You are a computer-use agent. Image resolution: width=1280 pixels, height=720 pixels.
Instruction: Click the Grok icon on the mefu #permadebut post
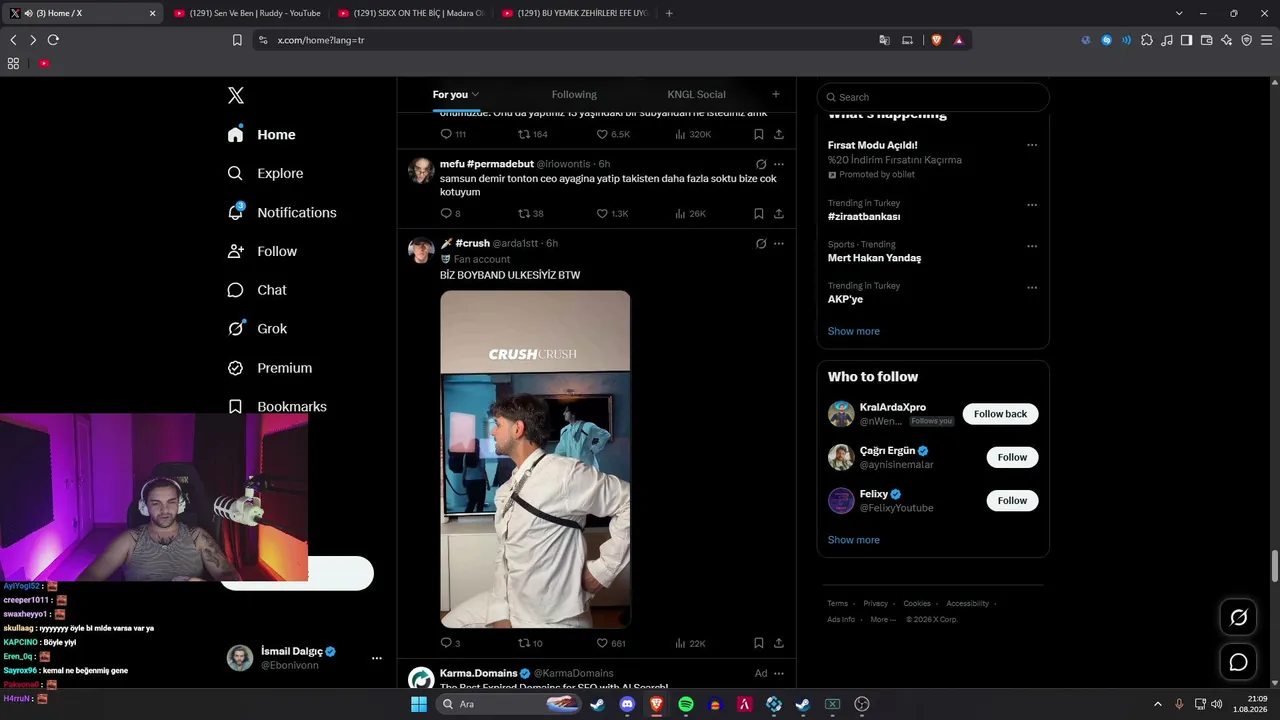tap(761, 164)
